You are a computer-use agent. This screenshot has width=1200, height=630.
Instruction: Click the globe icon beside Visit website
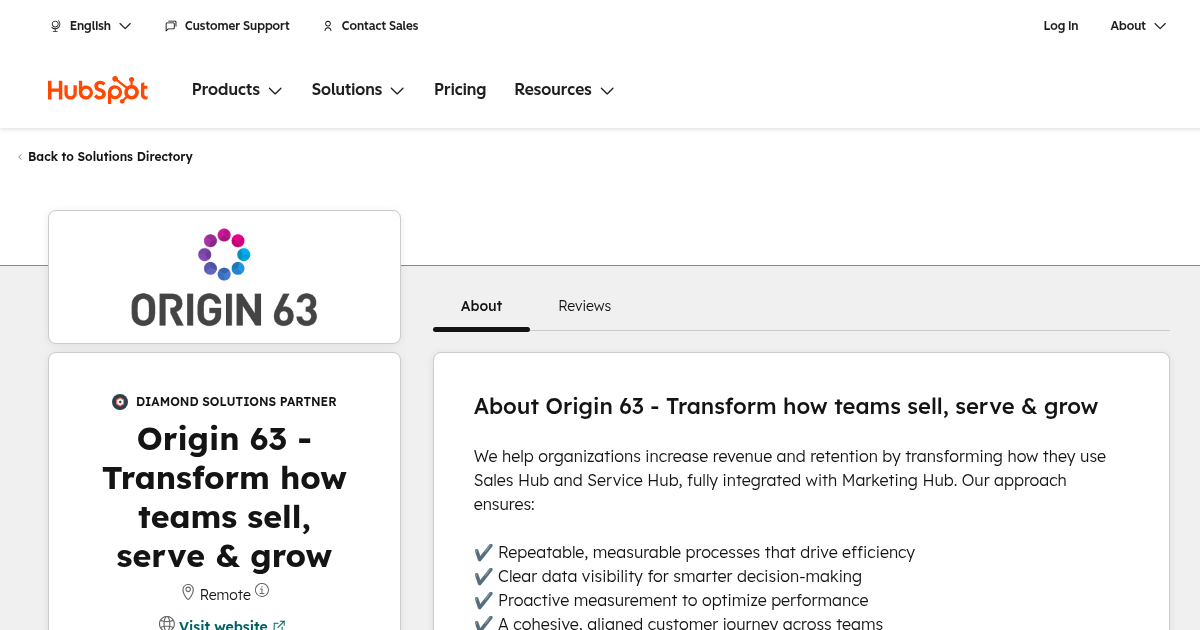pyautogui.click(x=167, y=624)
